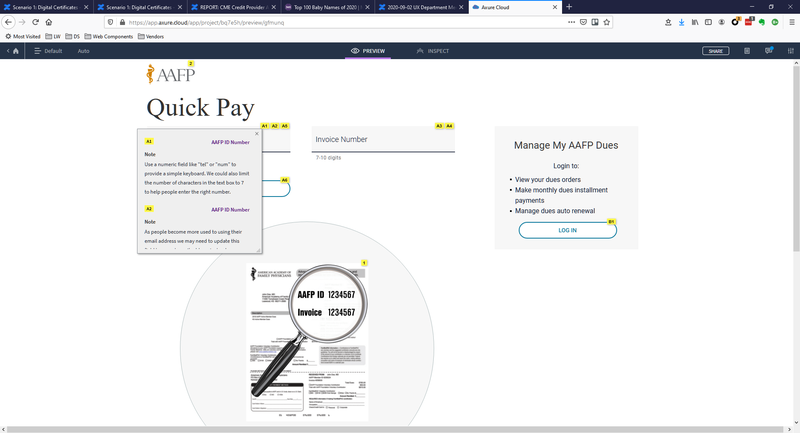Toggle the Trello/reader extension icon in address bar

595,22
